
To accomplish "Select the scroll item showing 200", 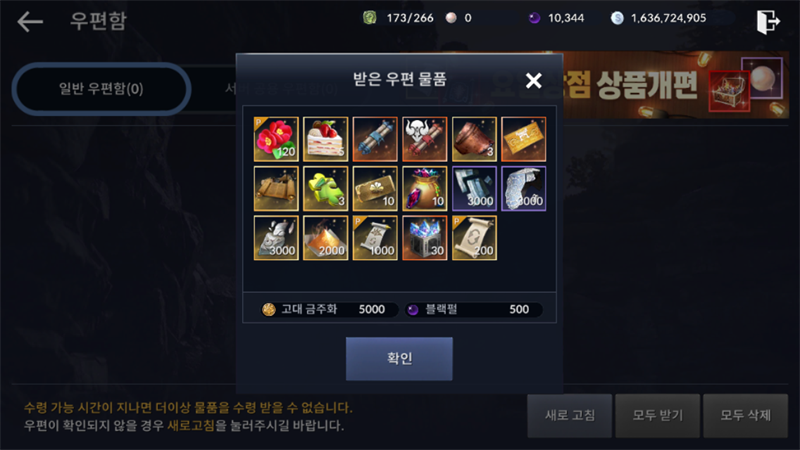I will tap(474, 238).
